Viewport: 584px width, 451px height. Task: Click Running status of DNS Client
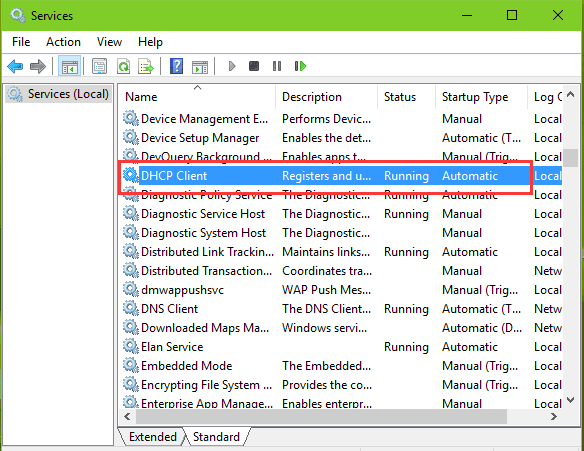point(406,309)
